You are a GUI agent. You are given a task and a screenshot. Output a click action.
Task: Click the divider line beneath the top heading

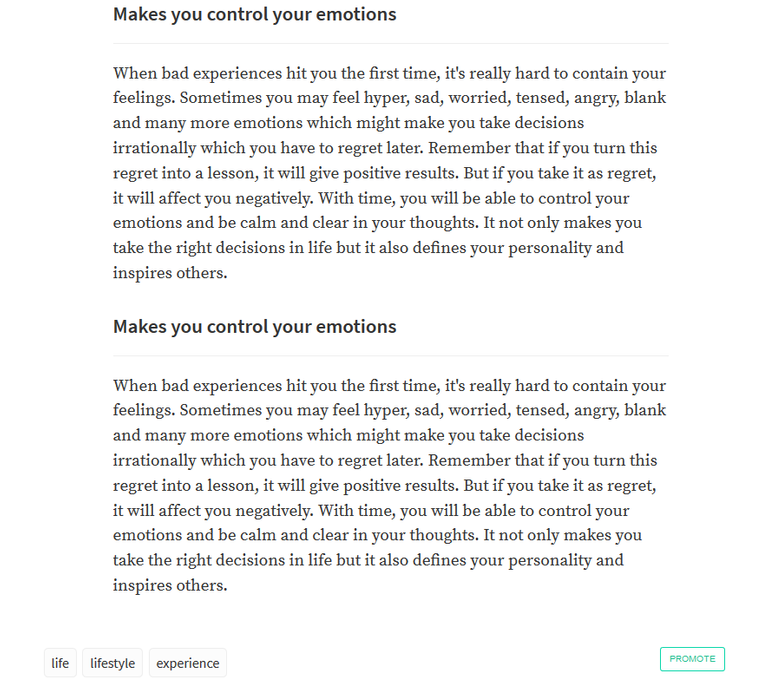pyautogui.click(x=390, y=44)
